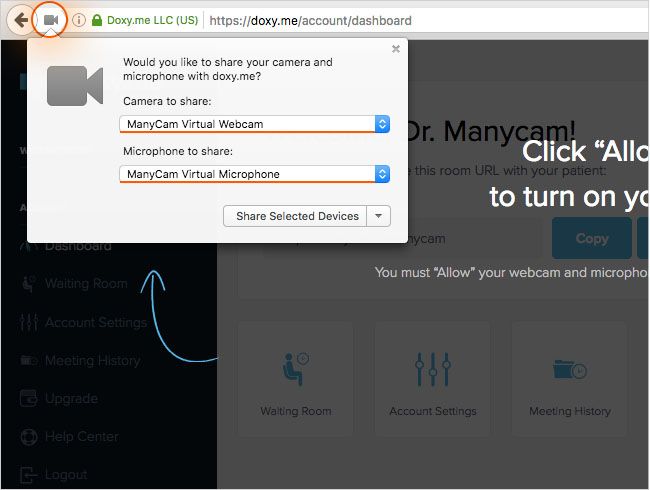Click Logout in the sidebar

coord(66,474)
